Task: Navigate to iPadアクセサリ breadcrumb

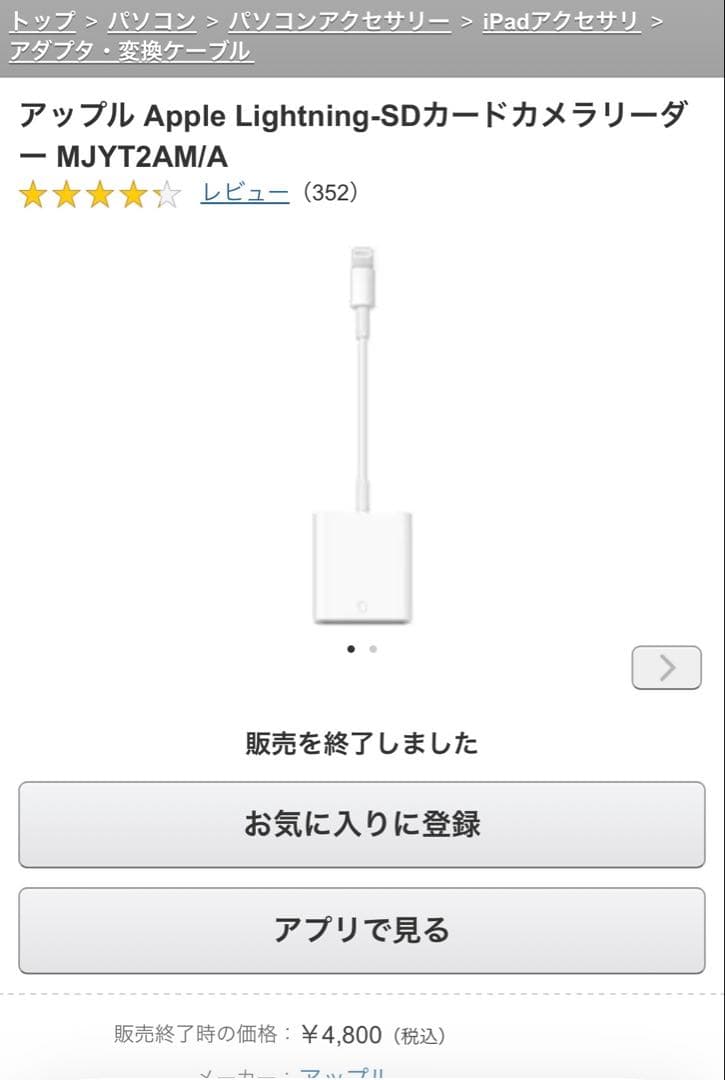Action: (x=561, y=21)
